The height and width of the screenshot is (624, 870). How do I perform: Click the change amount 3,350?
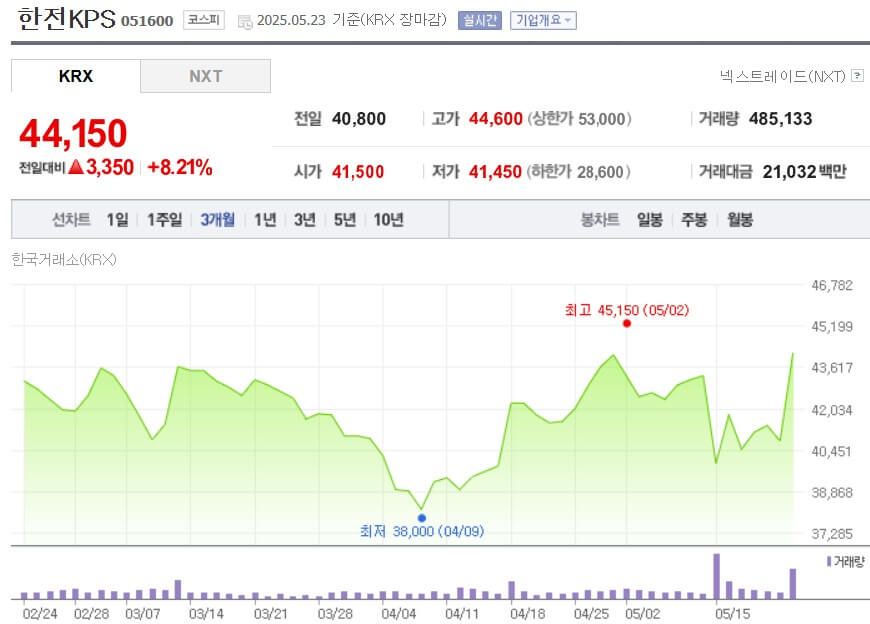pyautogui.click(x=110, y=167)
